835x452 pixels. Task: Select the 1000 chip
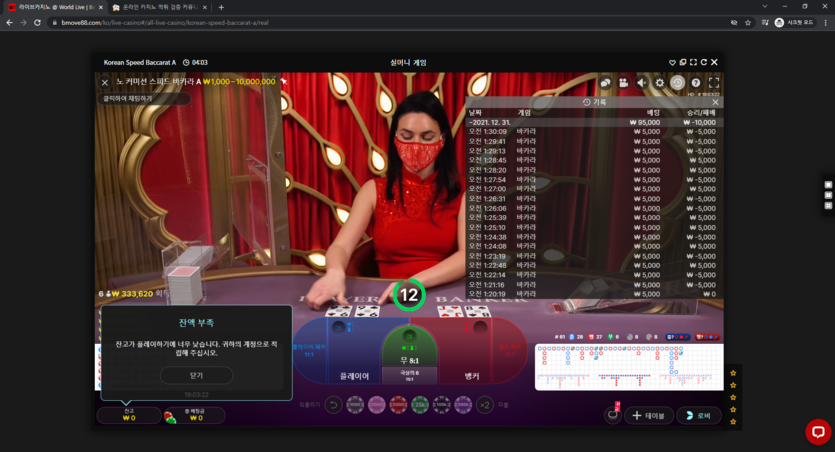(x=355, y=405)
